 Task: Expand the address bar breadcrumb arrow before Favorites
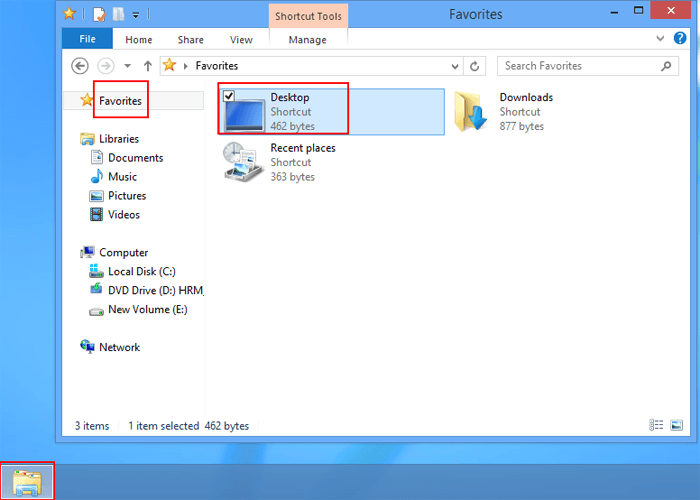[x=186, y=67]
